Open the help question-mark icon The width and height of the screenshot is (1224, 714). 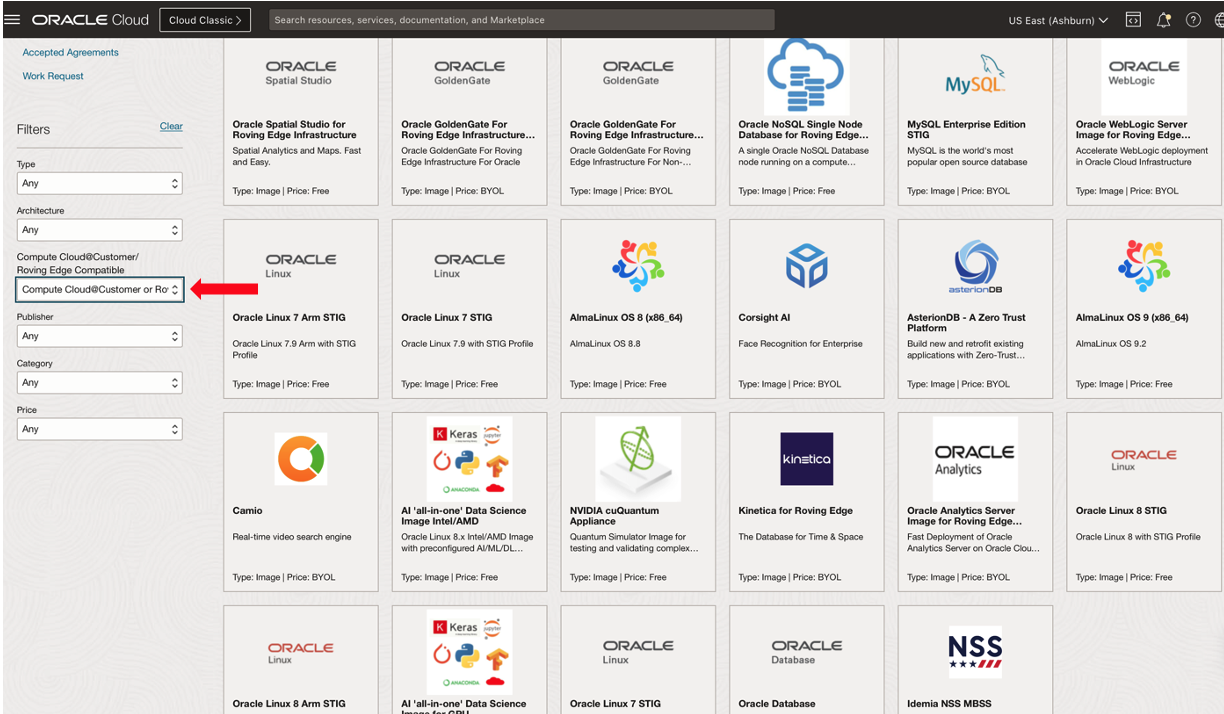pyautogui.click(x=1193, y=19)
